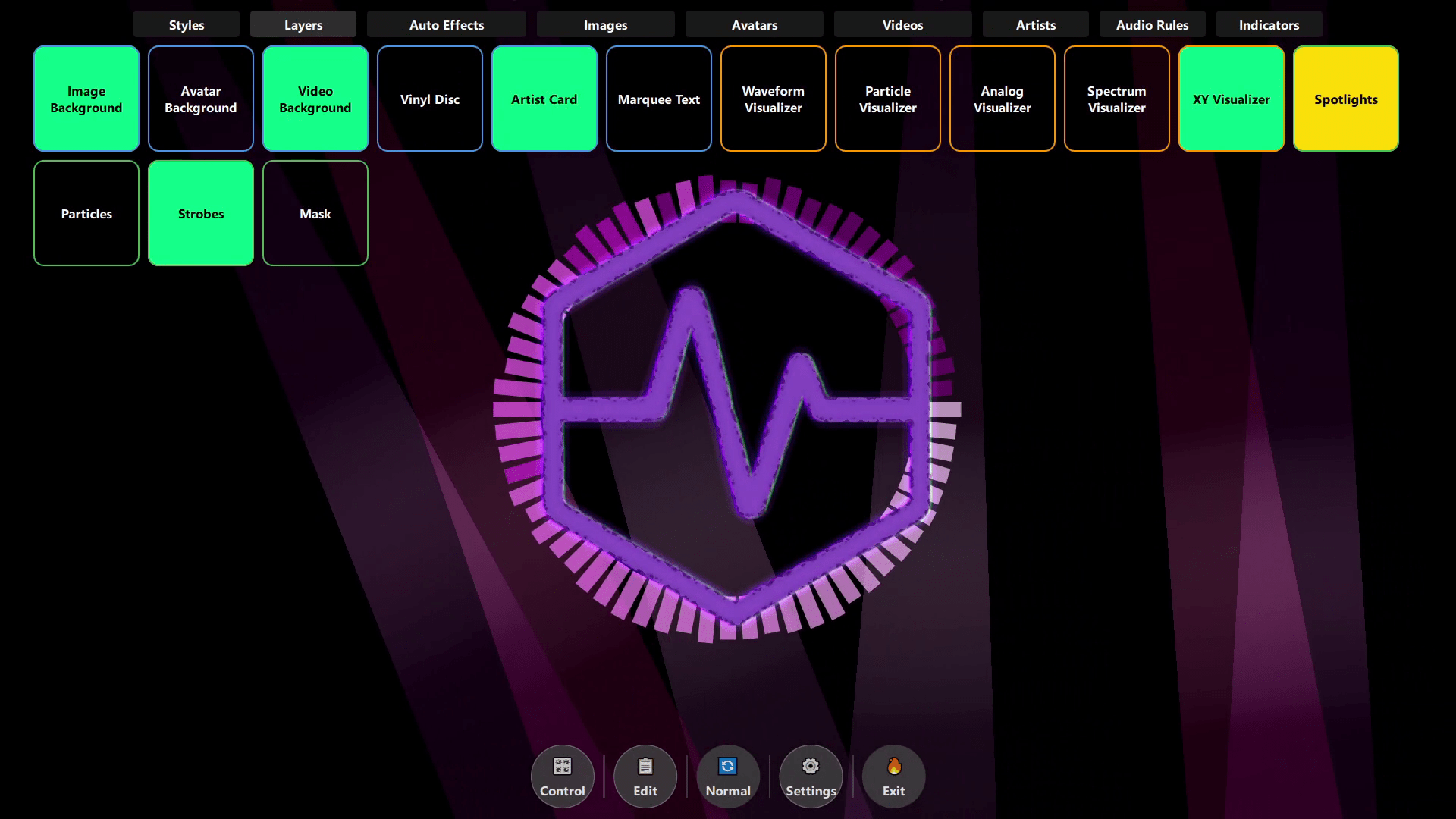This screenshot has width=1456, height=819.
Task: Turn on the Vinyl Disc layer
Action: click(430, 99)
